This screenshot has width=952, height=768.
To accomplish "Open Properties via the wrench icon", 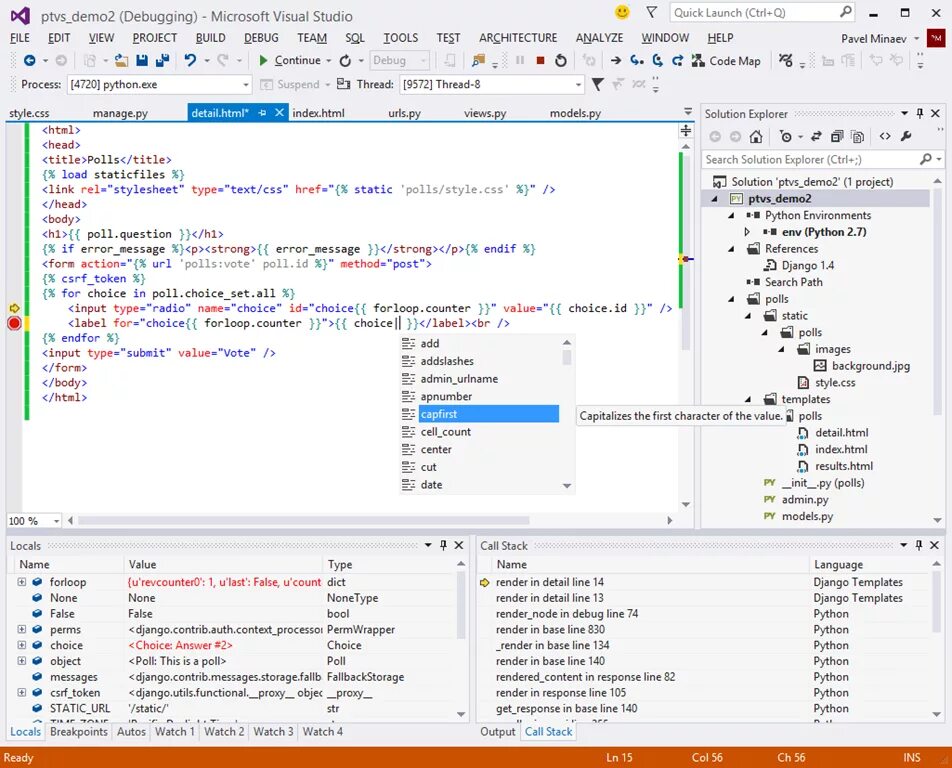I will (x=906, y=137).
